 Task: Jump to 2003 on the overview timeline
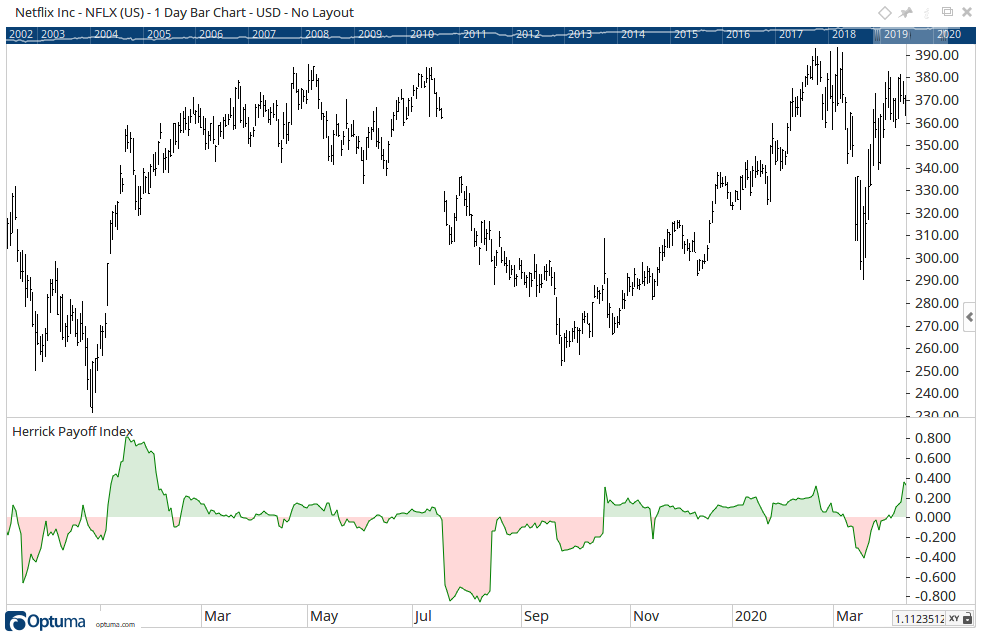click(53, 34)
